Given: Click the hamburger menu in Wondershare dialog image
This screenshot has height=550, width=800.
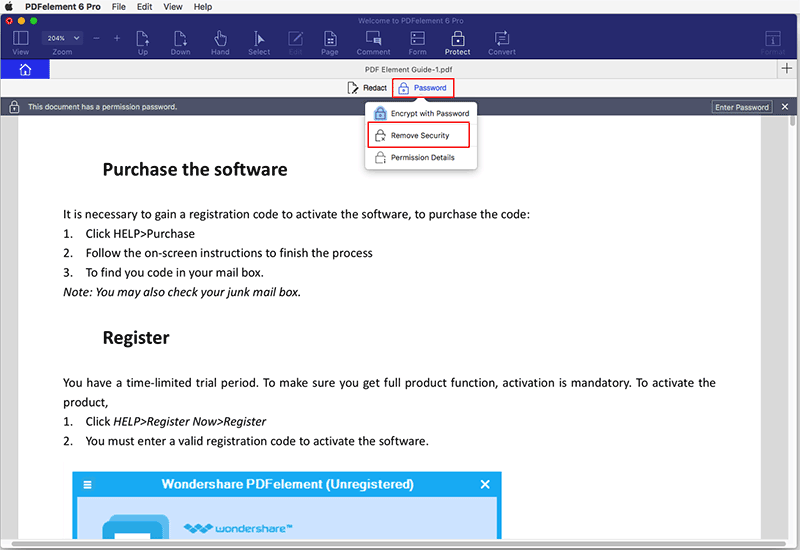Looking at the screenshot, I should click(x=87, y=485).
